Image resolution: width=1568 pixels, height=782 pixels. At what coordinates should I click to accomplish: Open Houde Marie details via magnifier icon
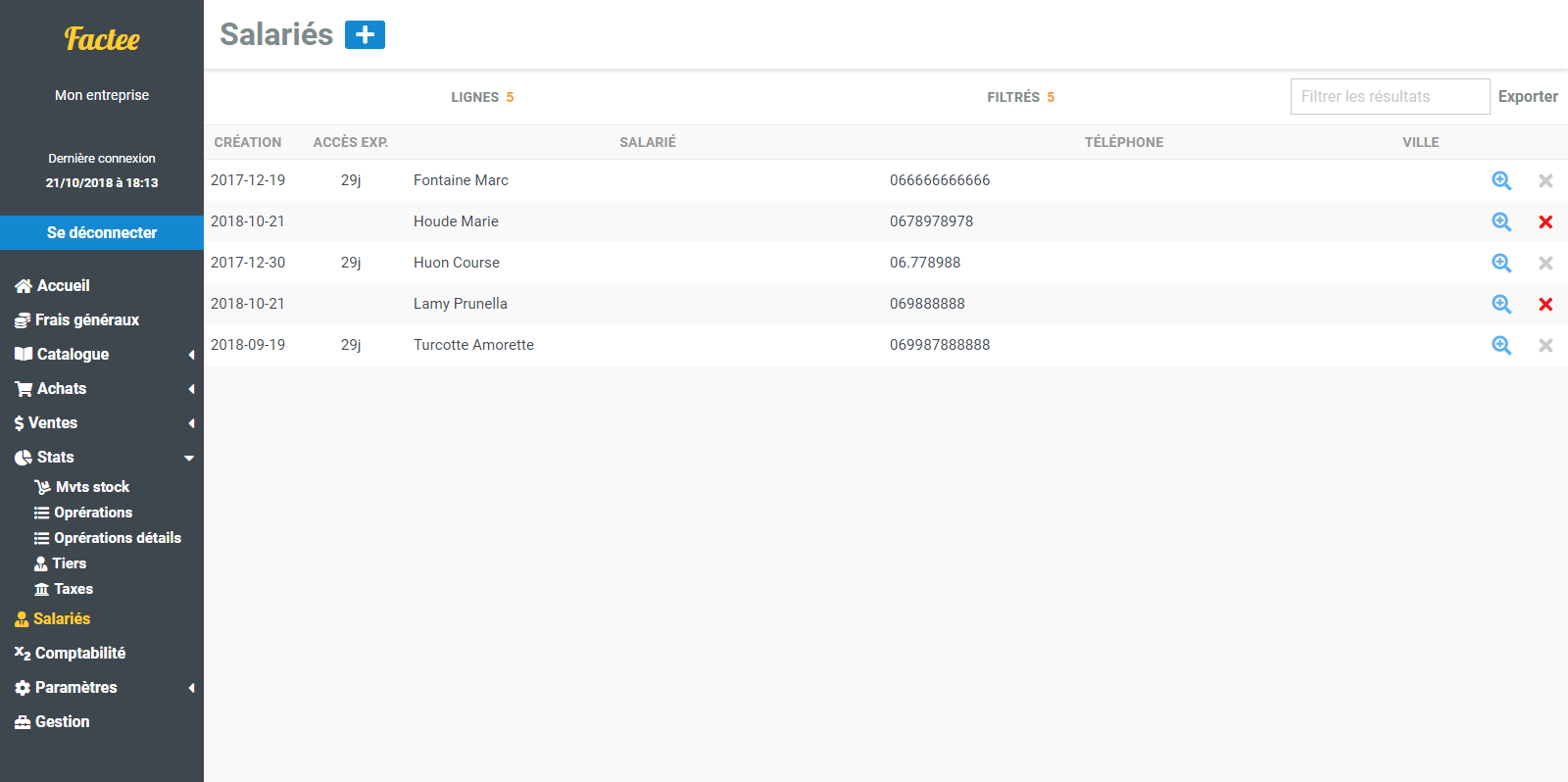point(1501,221)
